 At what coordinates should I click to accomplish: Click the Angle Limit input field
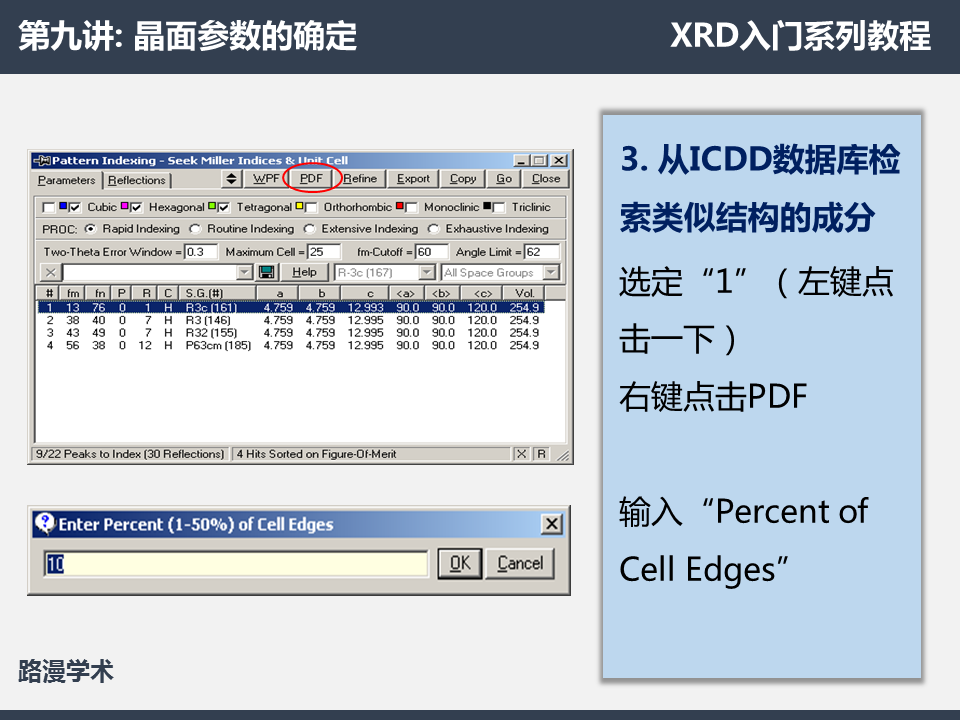coord(542,252)
